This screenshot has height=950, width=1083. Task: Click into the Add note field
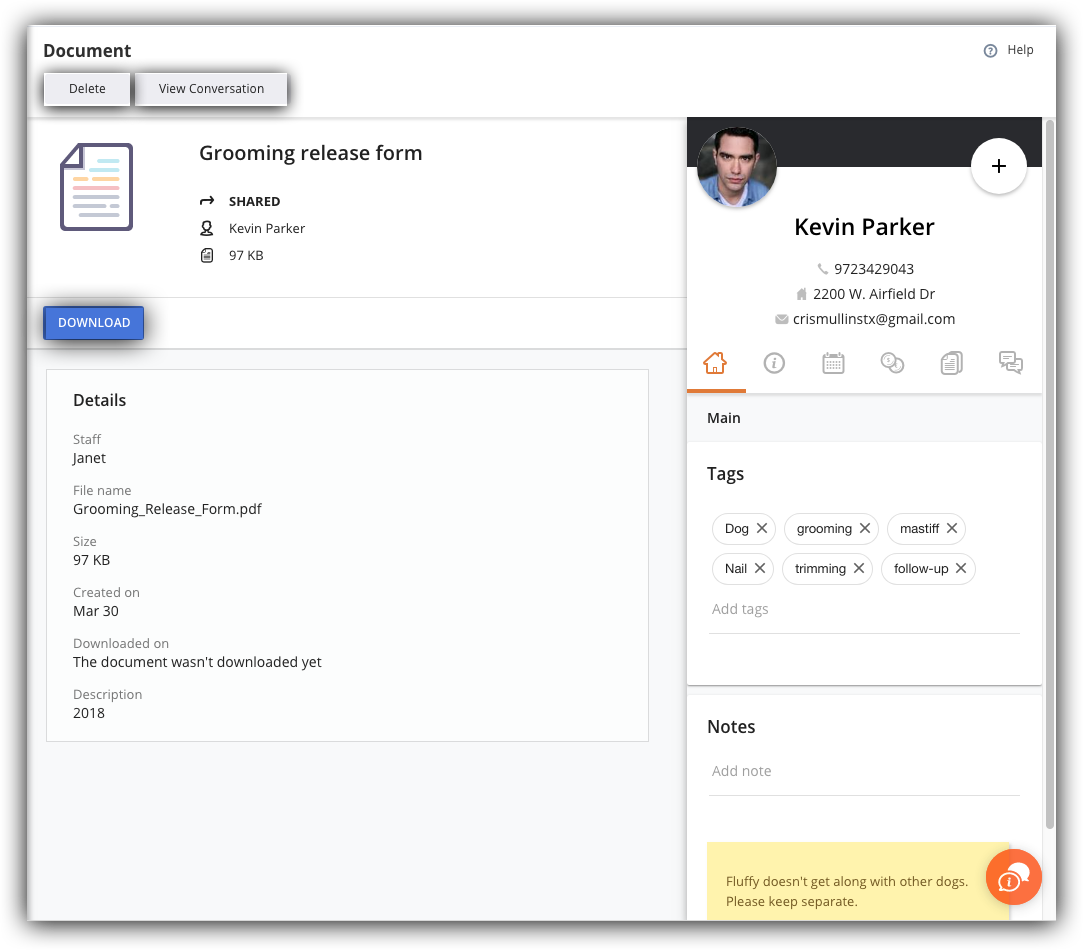pyautogui.click(x=864, y=771)
